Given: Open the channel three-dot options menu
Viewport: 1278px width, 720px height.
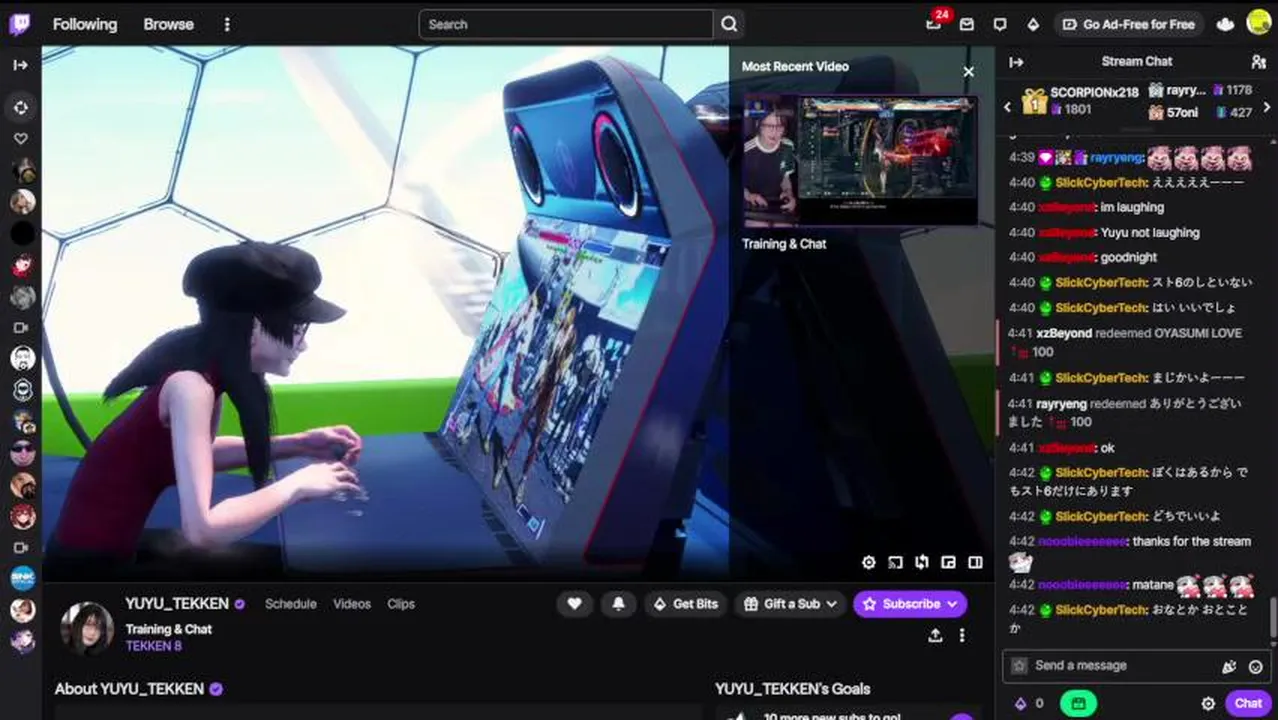Looking at the screenshot, I should click(x=962, y=635).
